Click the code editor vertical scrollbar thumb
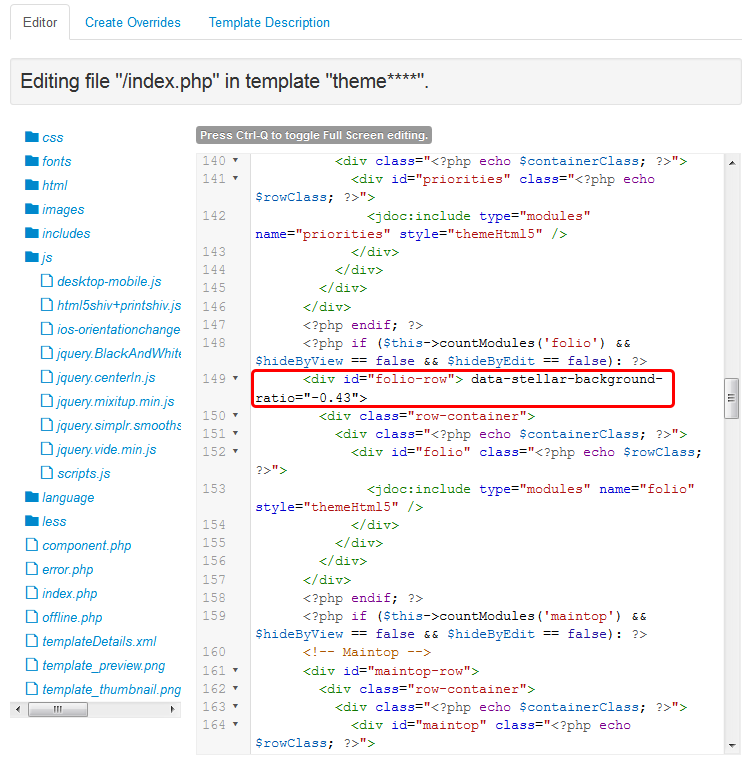 point(732,397)
